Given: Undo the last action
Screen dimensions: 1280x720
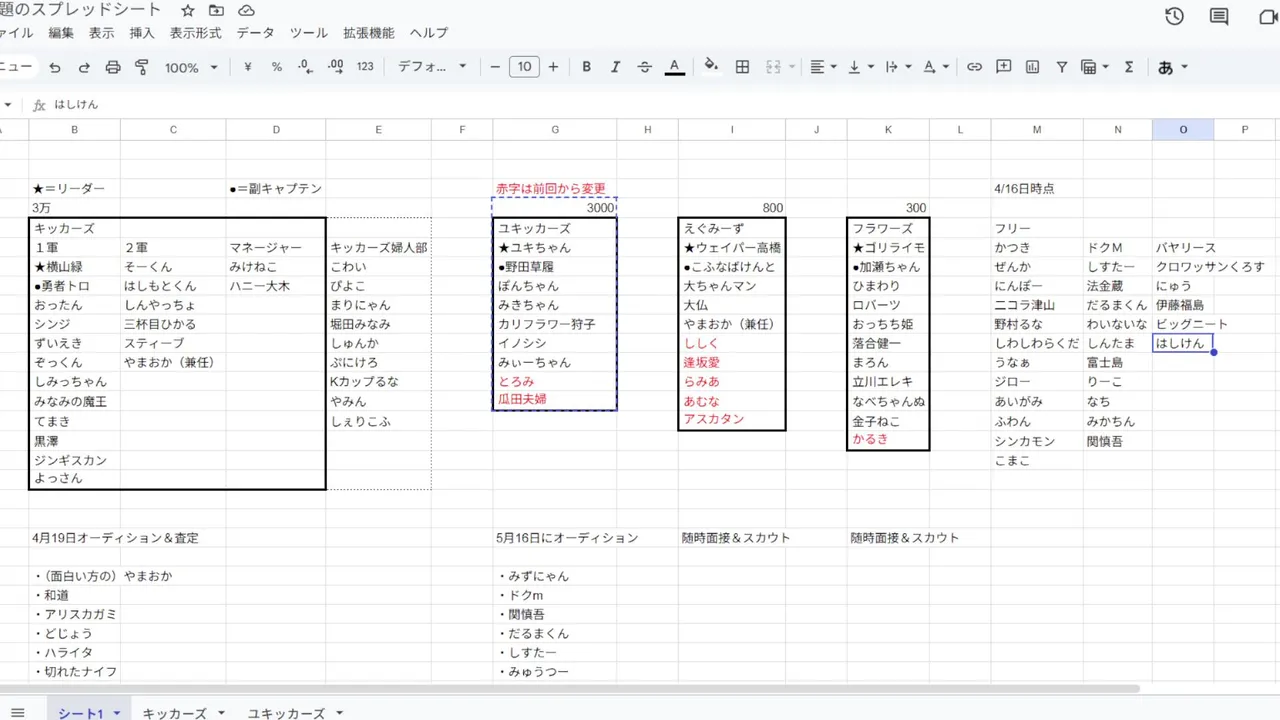Looking at the screenshot, I should [55, 67].
